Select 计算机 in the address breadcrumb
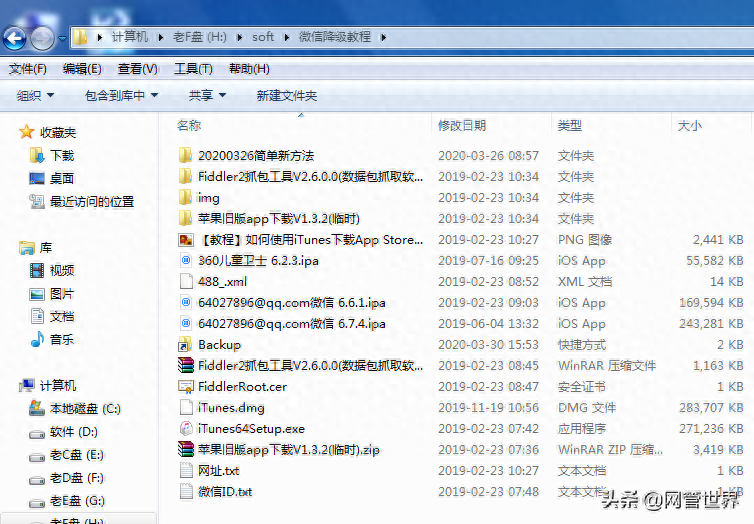The image size is (754, 524). click(x=130, y=37)
